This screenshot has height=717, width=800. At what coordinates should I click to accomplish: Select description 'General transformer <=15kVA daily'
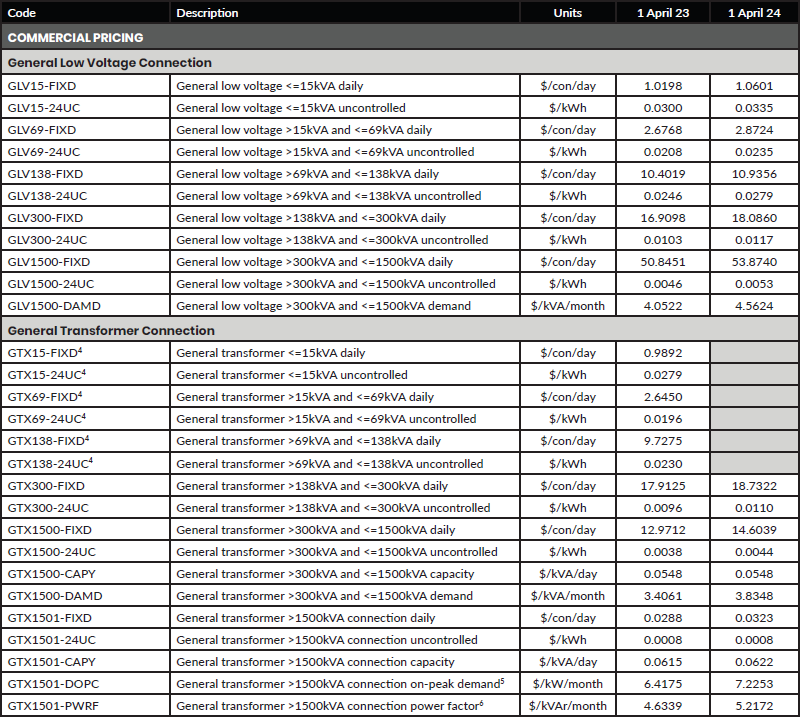(x=271, y=353)
